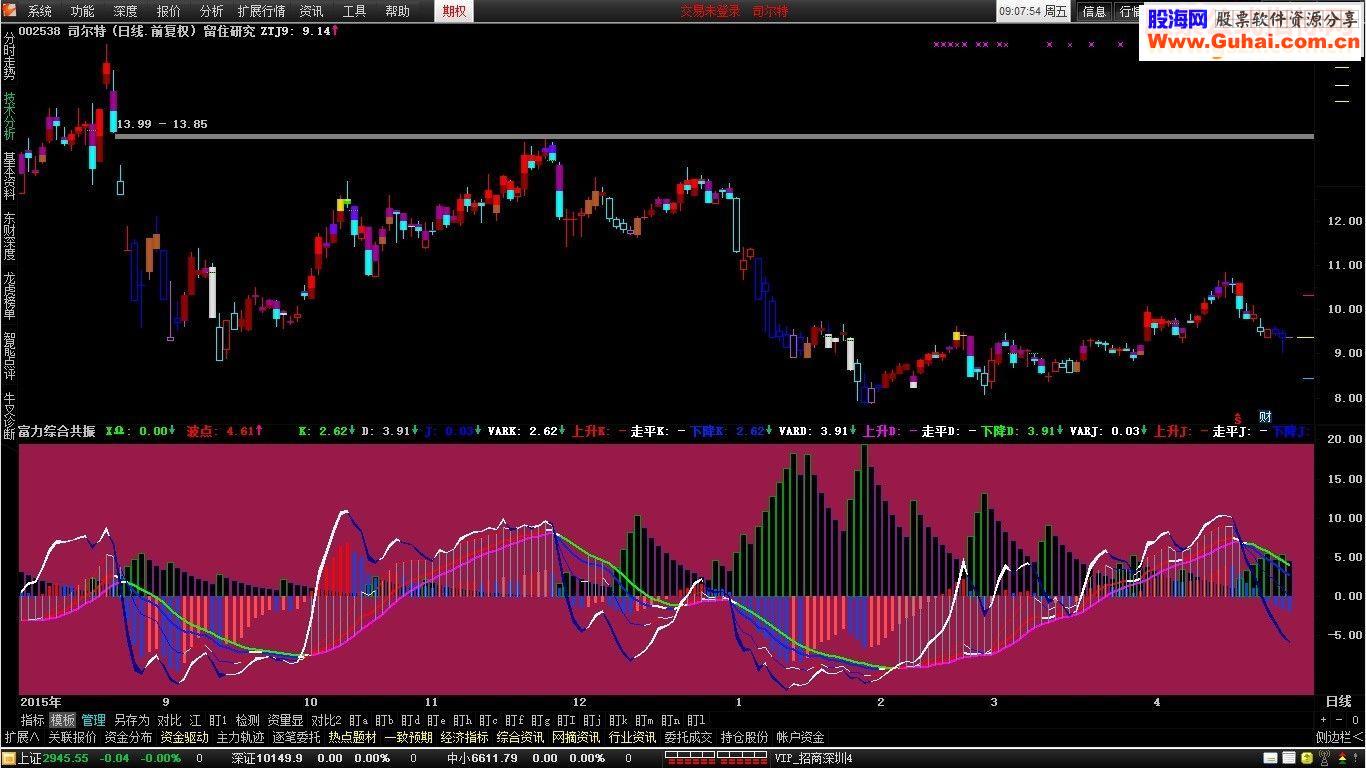The width and height of the screenshot is (1366, 768).
Task: Click the 管理 tab
Action: click(x=93, y=720)
